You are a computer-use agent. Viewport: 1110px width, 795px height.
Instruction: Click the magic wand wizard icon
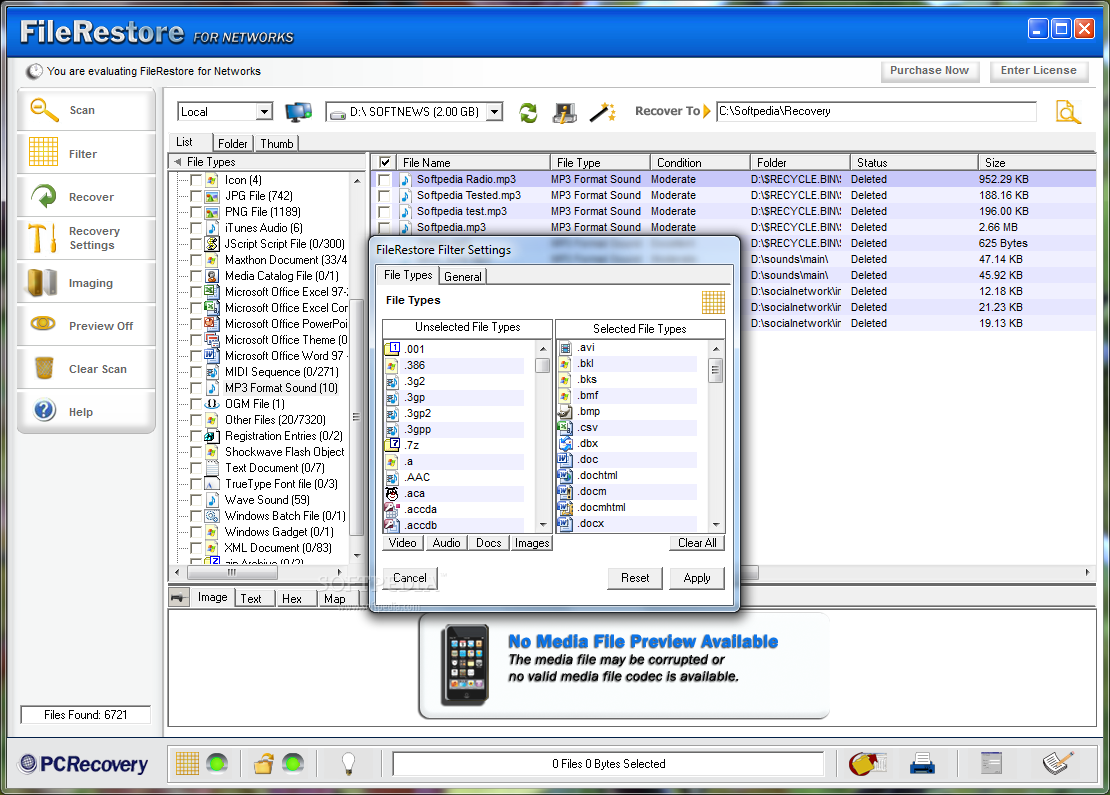[x=602, y=112]
